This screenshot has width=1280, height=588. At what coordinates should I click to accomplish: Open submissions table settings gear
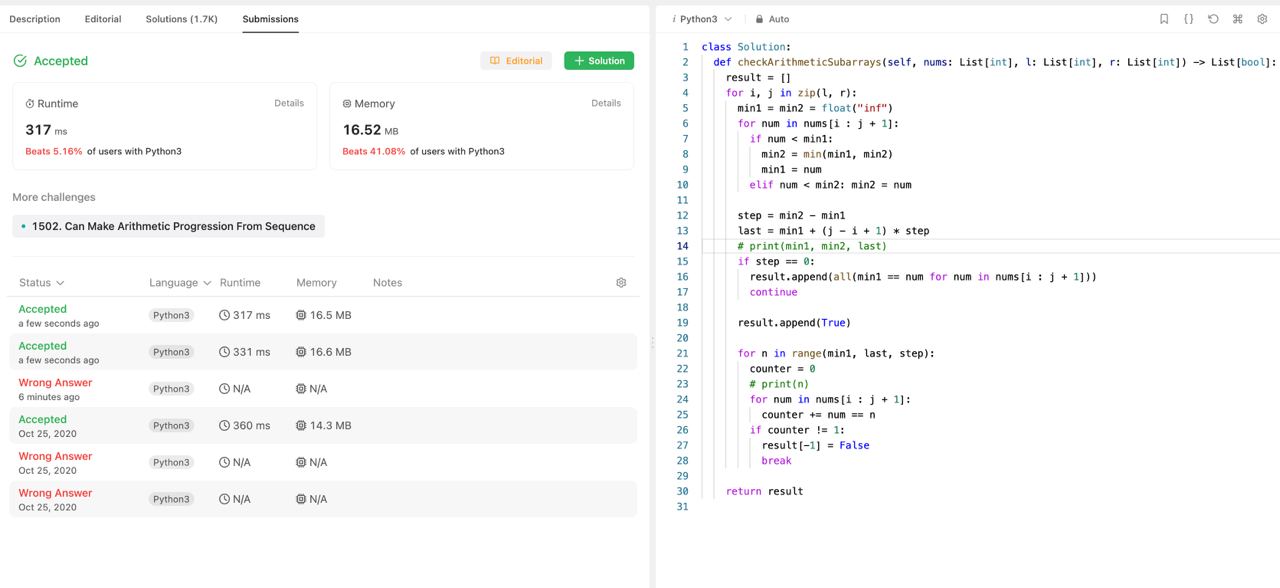tap(621, 283)
